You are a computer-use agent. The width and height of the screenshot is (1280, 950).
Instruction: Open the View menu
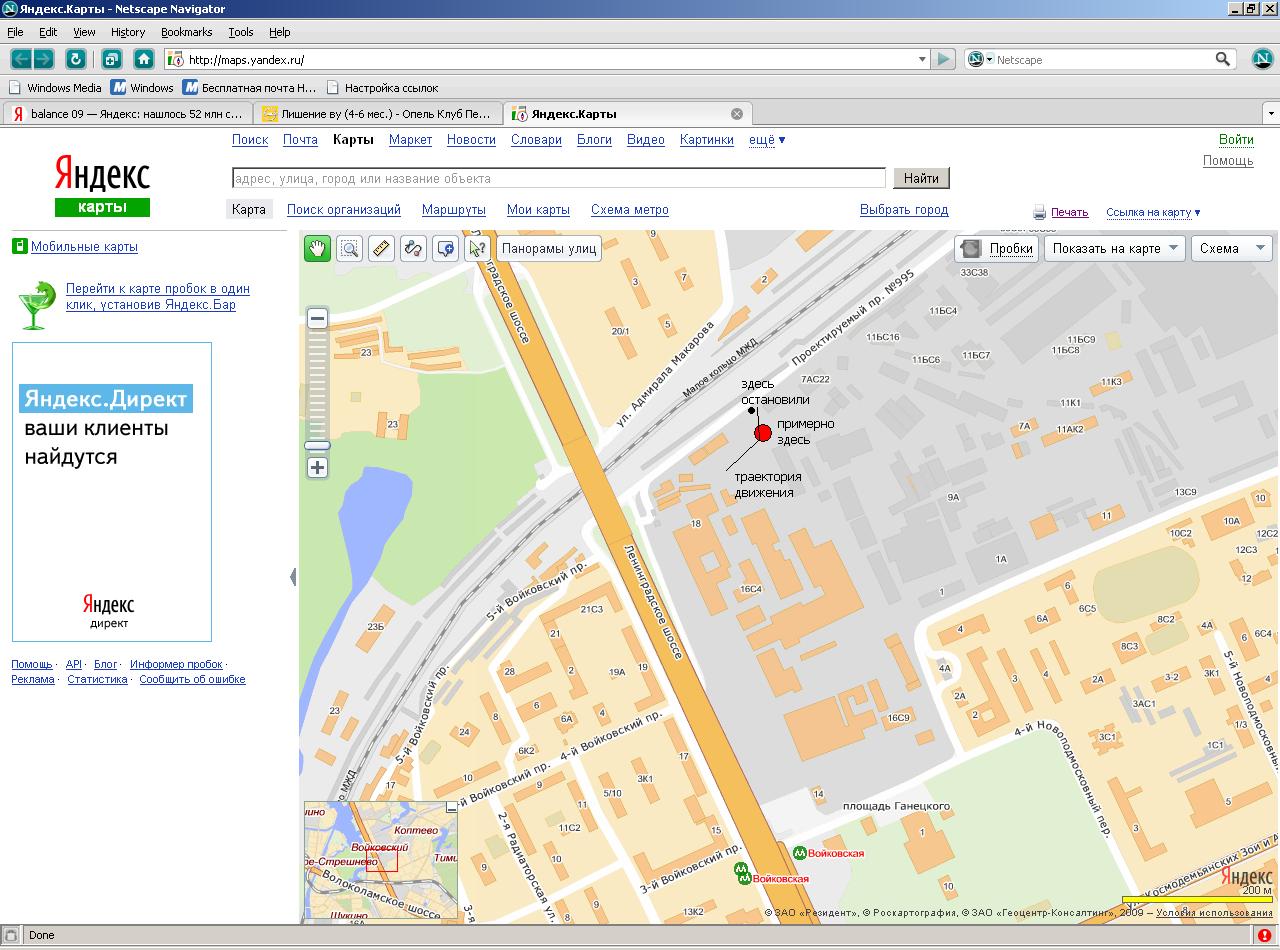pyautogui.click(x=84, y=32)
